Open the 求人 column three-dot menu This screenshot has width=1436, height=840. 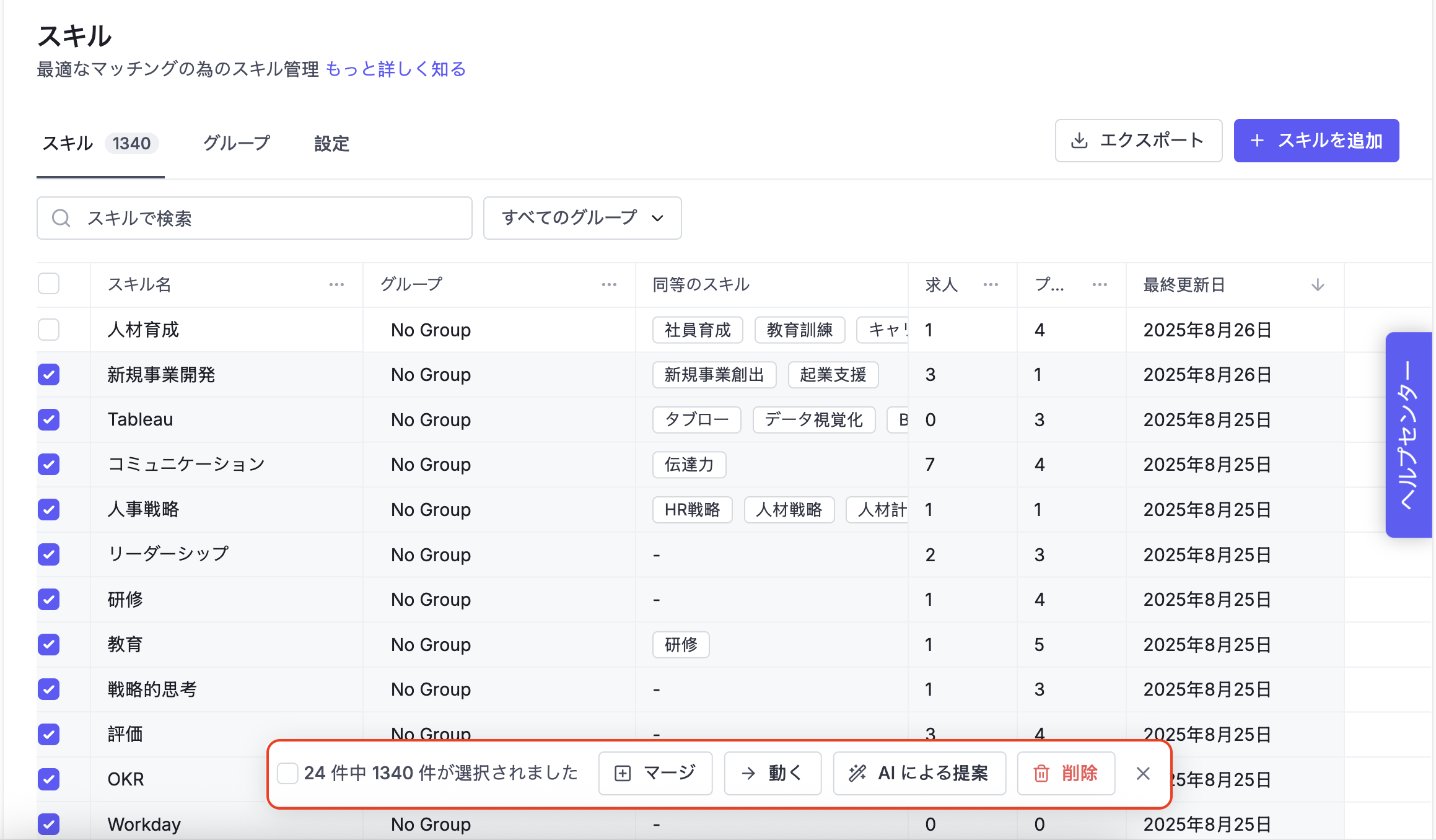coord(991,285)
